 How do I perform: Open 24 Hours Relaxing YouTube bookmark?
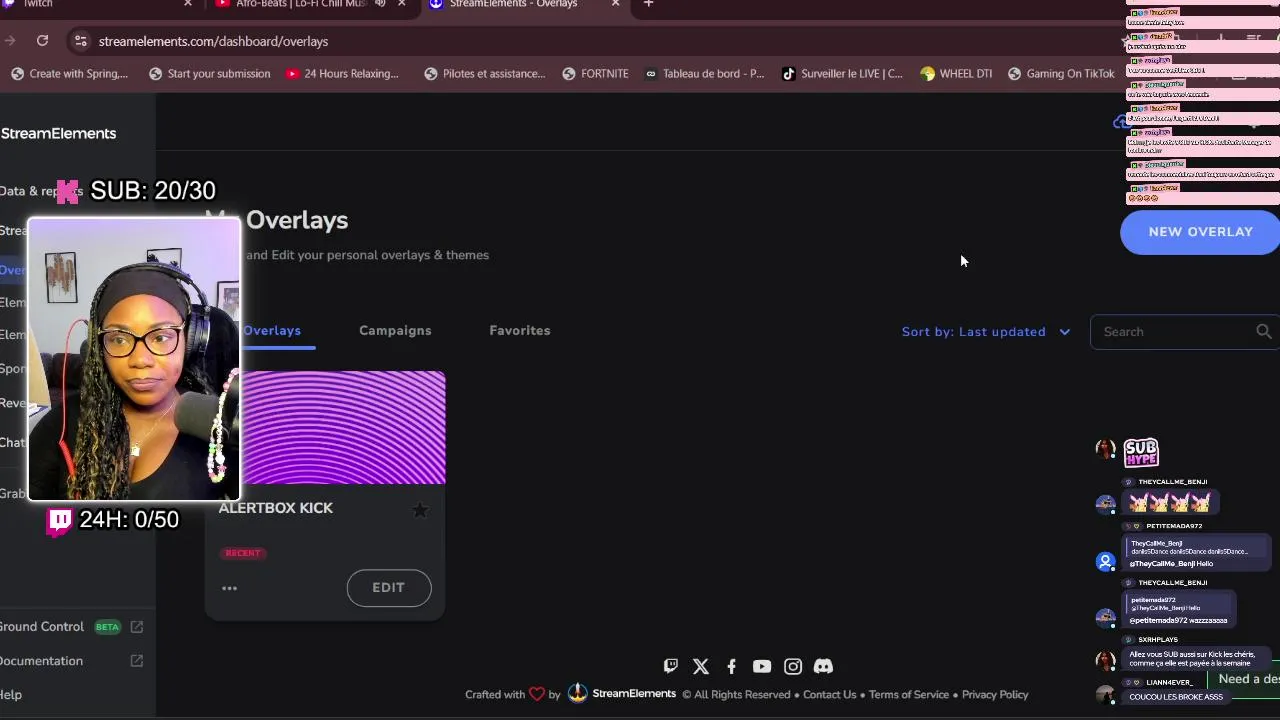342,73
